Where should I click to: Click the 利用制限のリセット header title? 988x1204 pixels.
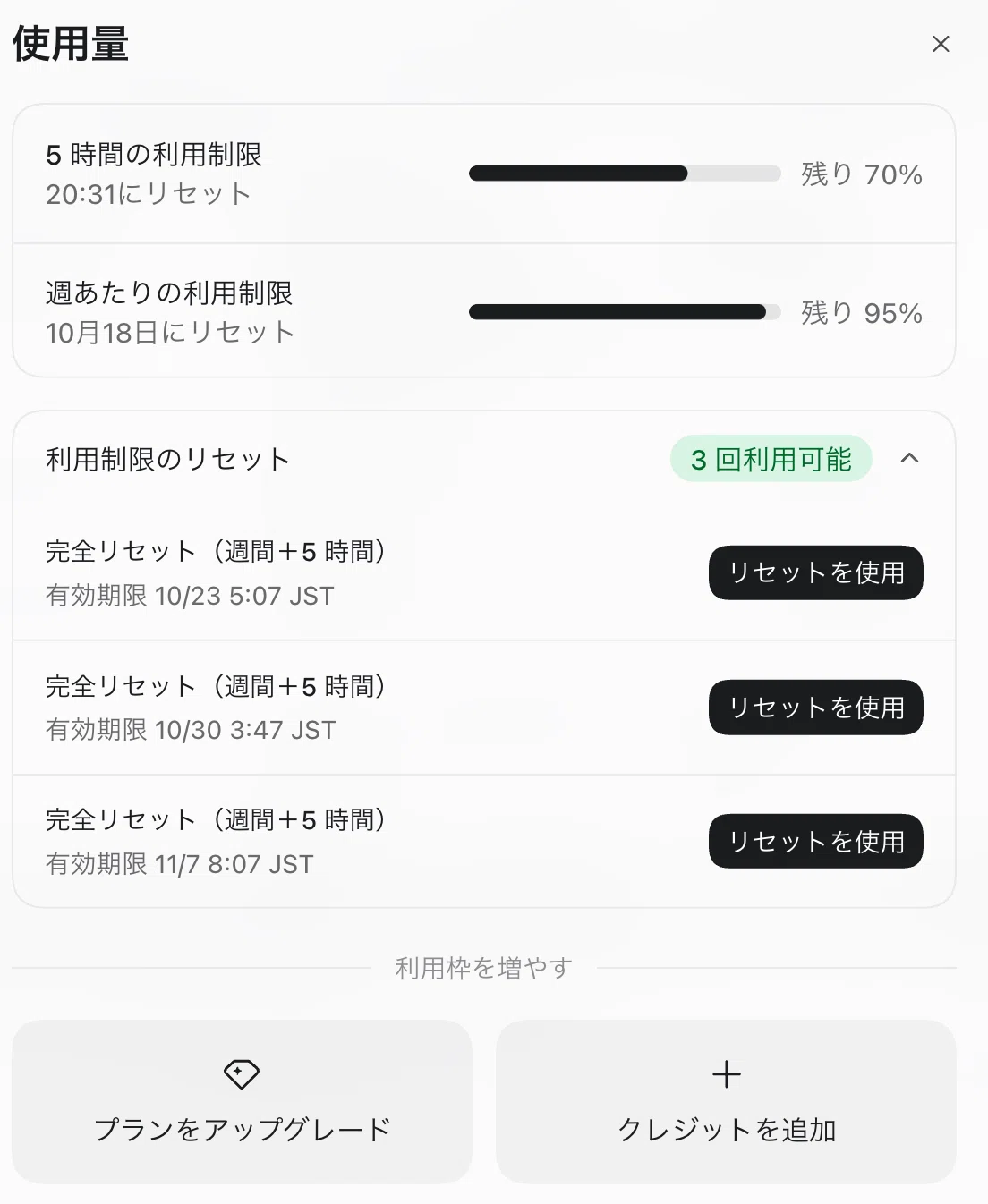[x=167, y=460]
